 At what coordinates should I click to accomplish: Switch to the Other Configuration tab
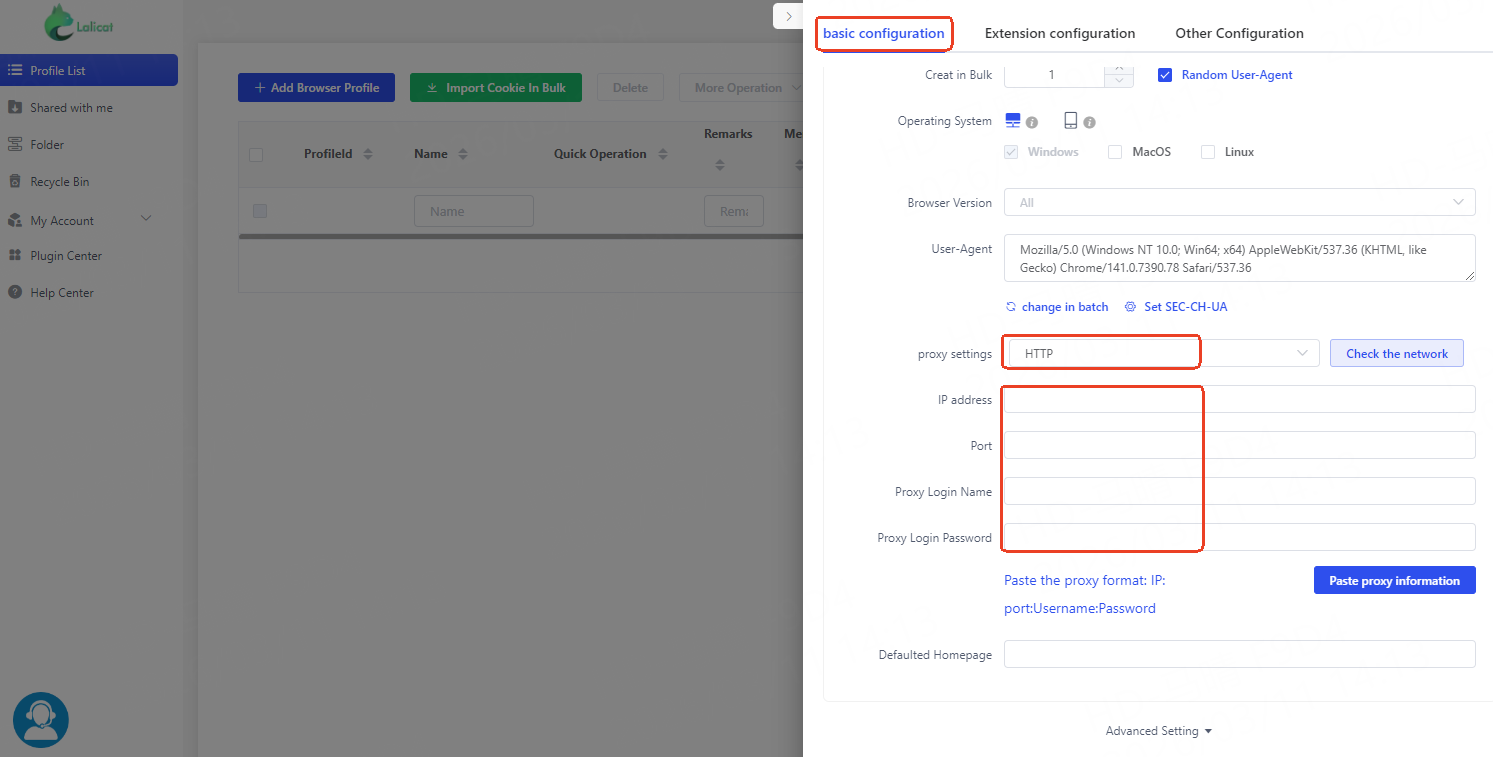coord(1239,33)
